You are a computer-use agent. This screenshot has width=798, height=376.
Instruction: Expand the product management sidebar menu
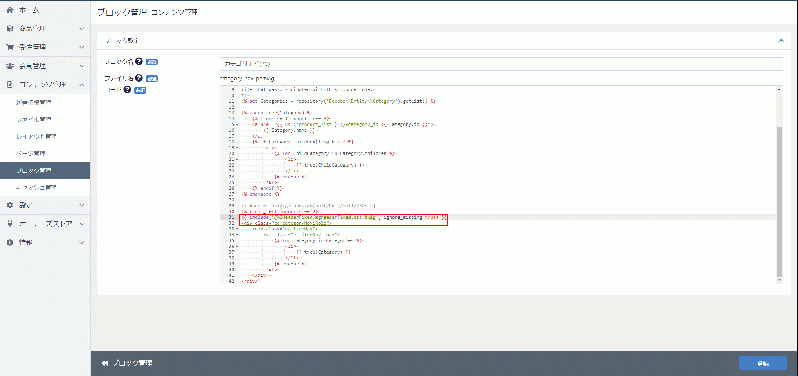(x=81, y=28)
